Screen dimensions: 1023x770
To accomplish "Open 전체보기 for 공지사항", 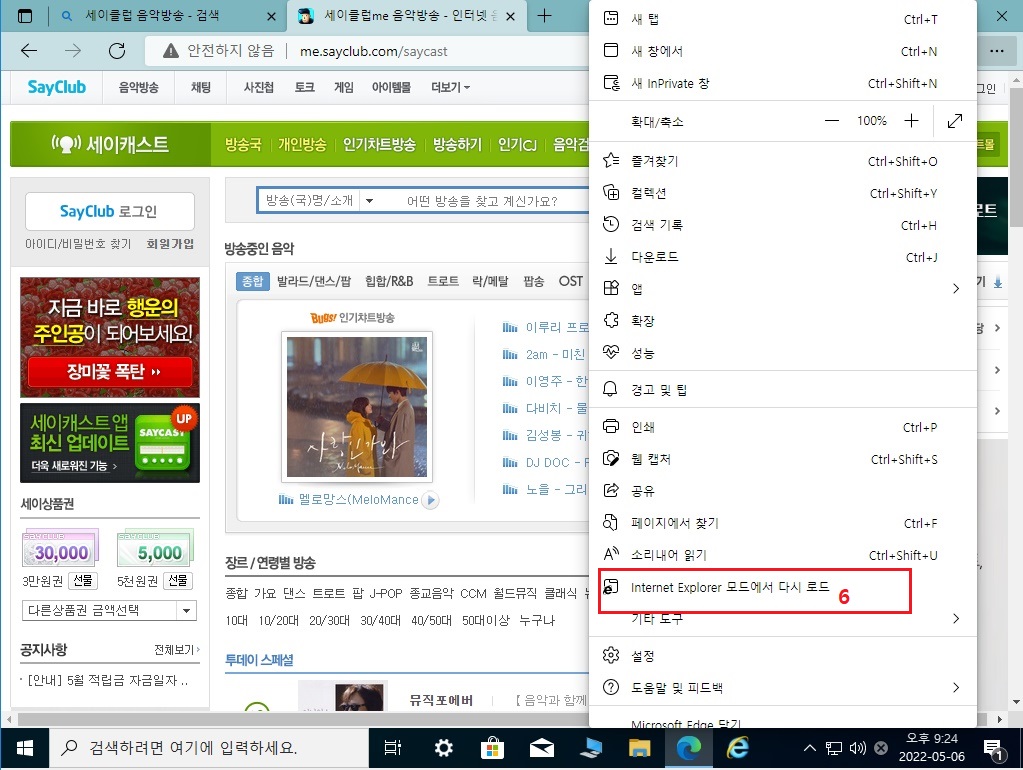I will click(177, 650).
